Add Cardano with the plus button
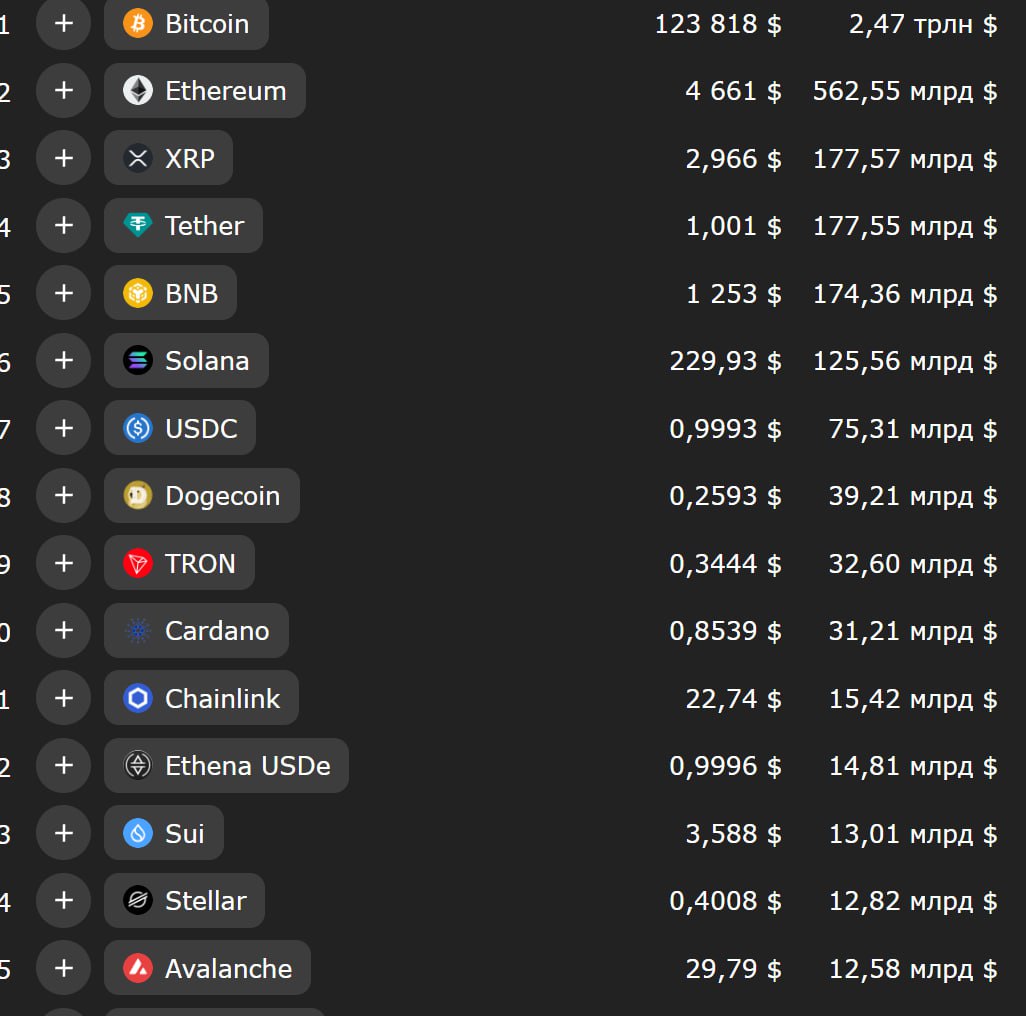The height and width of the screenshot is (1016, 1026). [x=64, y=631]
